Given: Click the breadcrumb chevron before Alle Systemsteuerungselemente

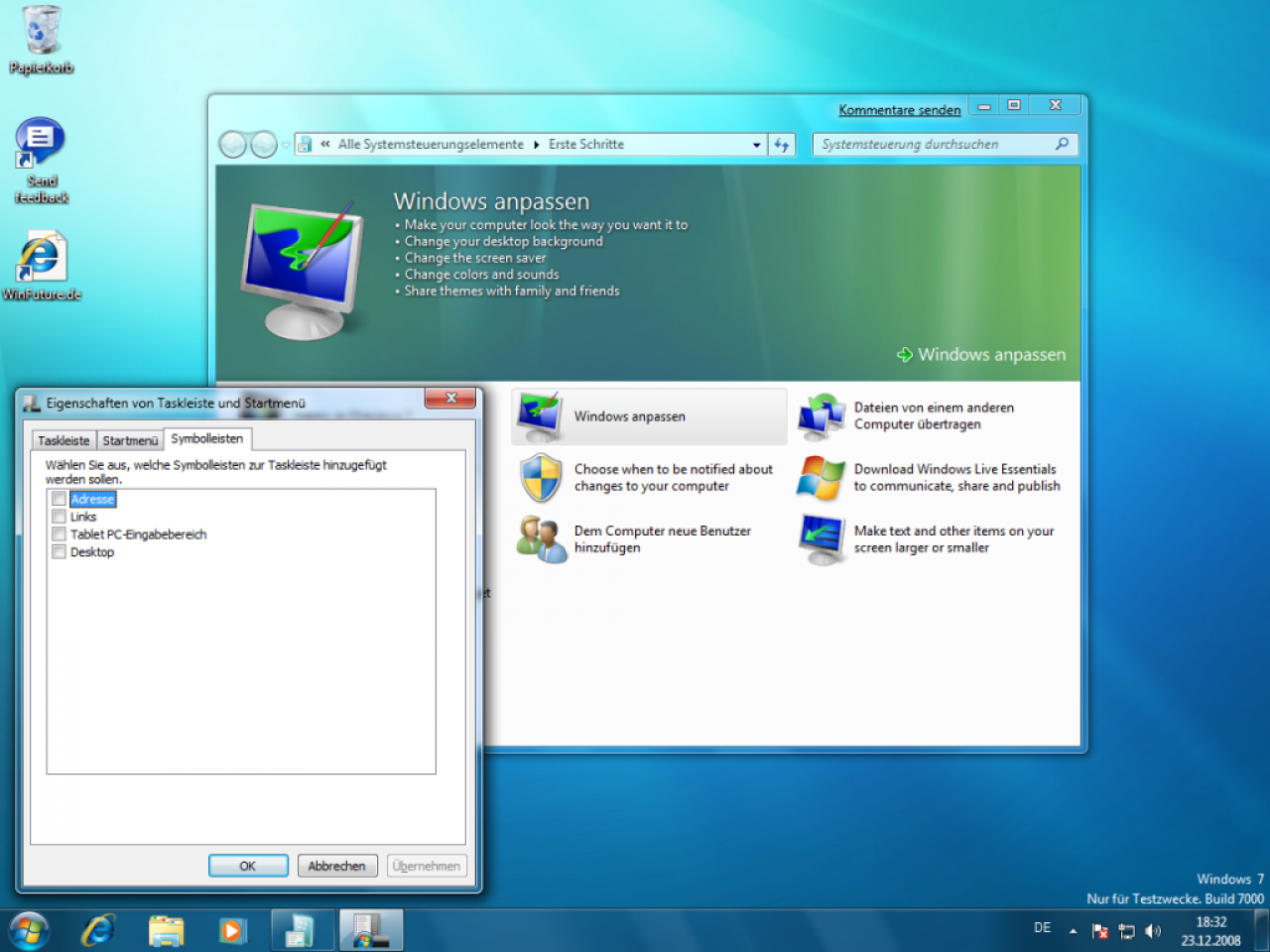Looking at the screenshot, I should 325,145.
